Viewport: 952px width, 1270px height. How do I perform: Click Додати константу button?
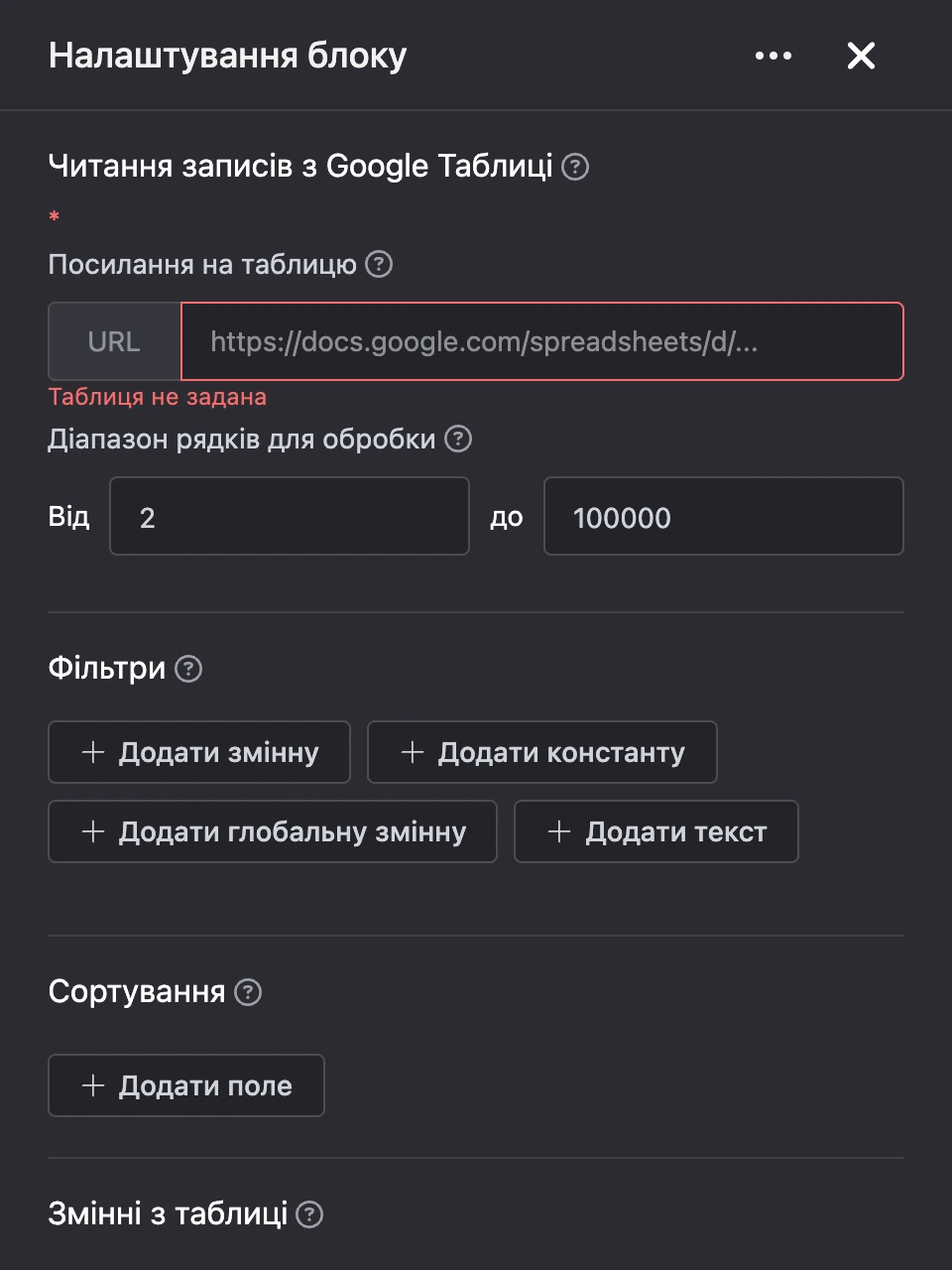click(x=542, y=752)
